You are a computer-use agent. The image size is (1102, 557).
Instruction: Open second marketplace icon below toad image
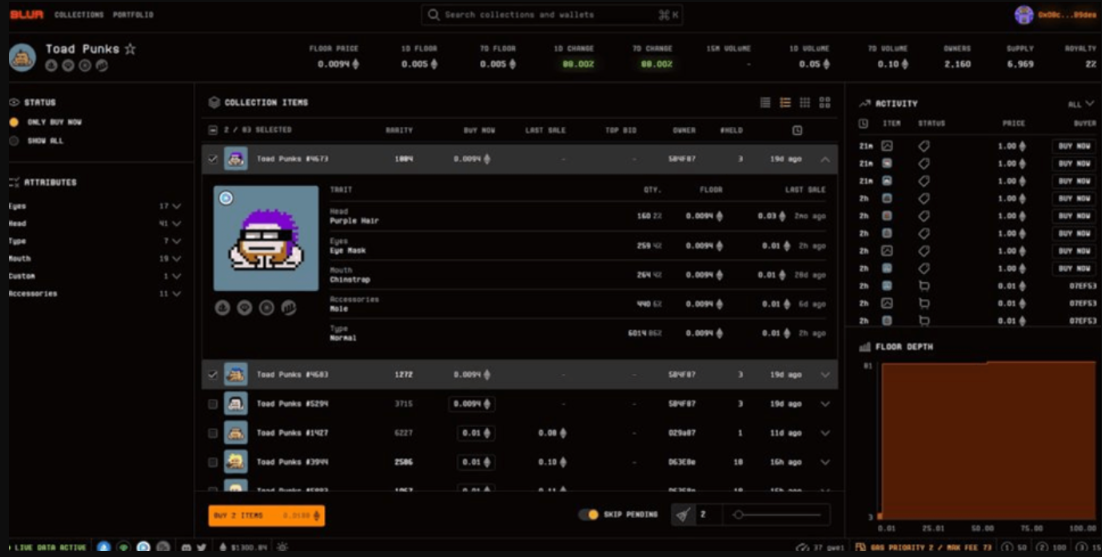245,308
